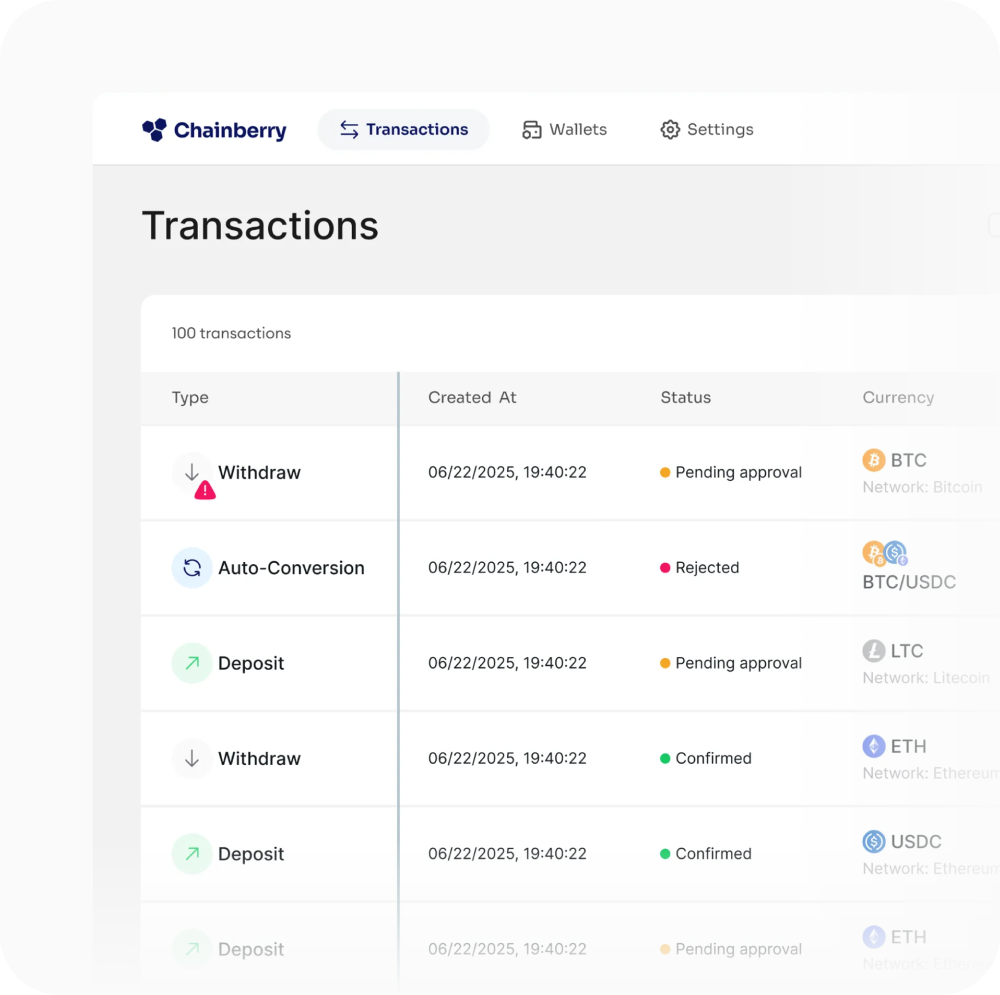Image resolution: width=1000 pixels, height=995 pixels.
Task: Click the green Deposit arrow icon for LTC
Action: click(x=192, y=663)
